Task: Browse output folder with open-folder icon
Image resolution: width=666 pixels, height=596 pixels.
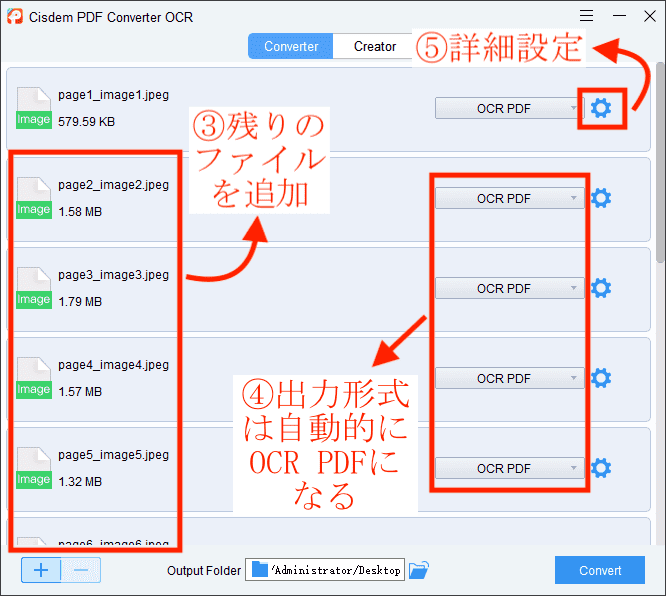Action: 419,570
